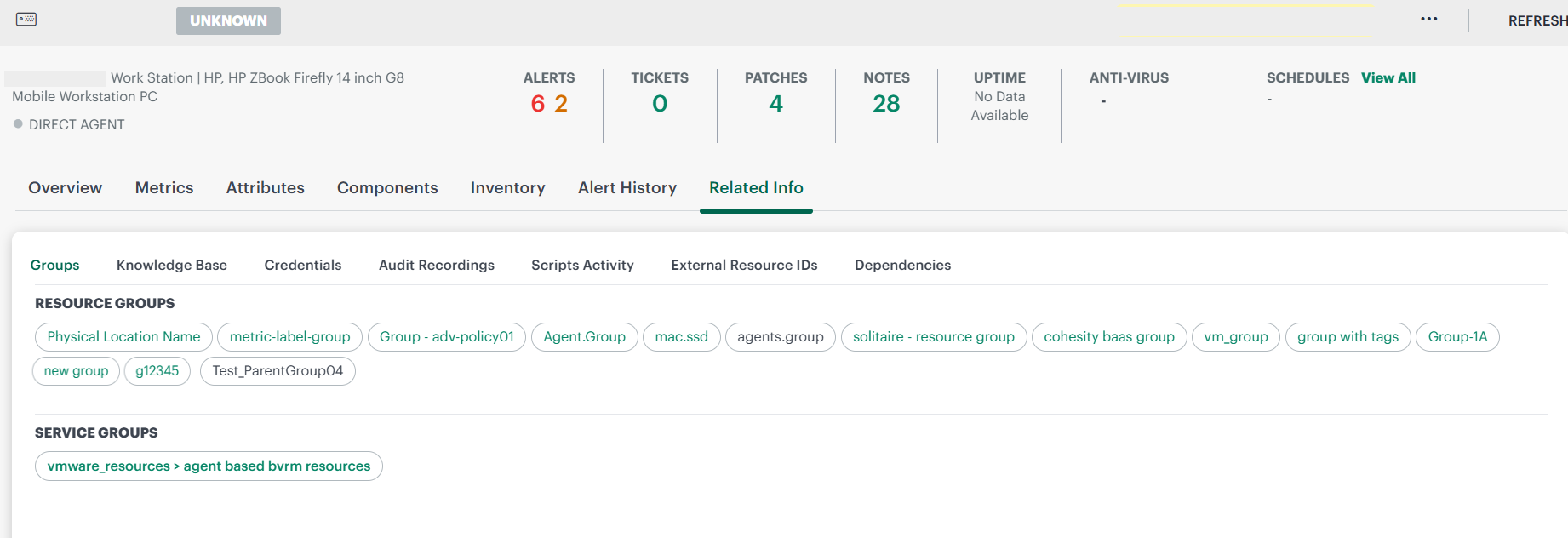The height and width of the screenshot is (538, 1568).
Task: Open the three-dot more options menu
Action: pos(1428,19)
